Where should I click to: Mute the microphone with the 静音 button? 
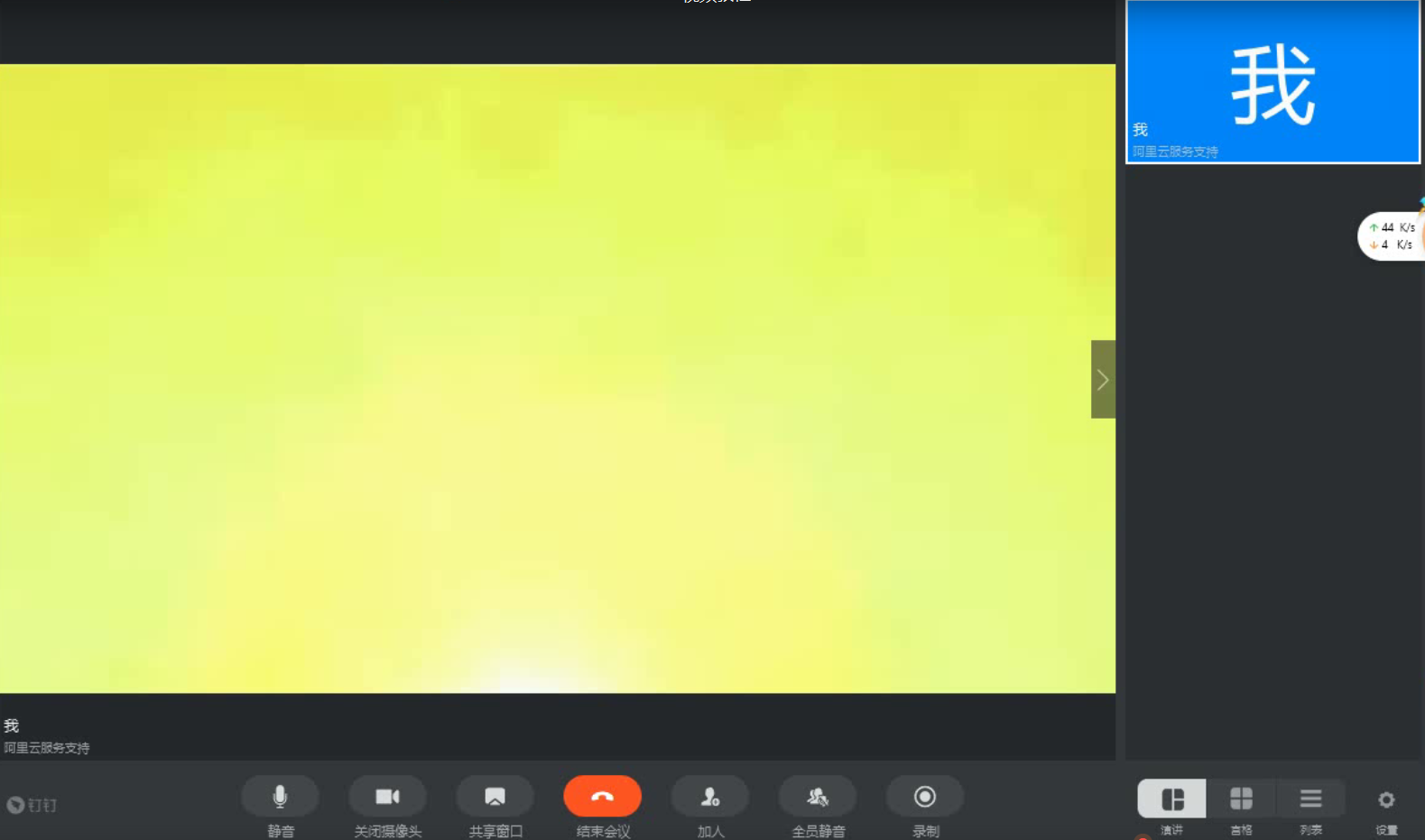[280, 797]
